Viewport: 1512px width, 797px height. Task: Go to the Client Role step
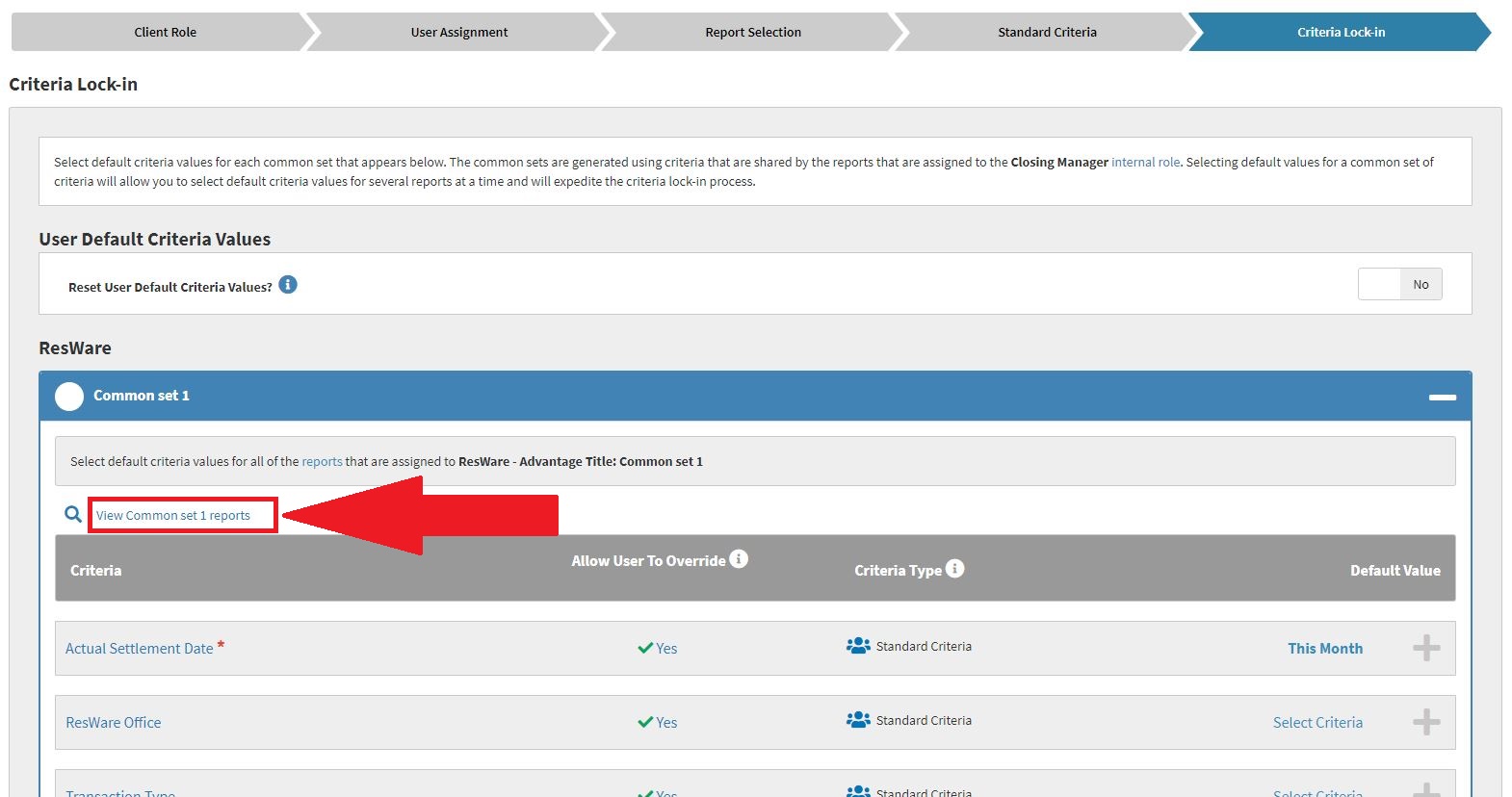tap(165, 32)
